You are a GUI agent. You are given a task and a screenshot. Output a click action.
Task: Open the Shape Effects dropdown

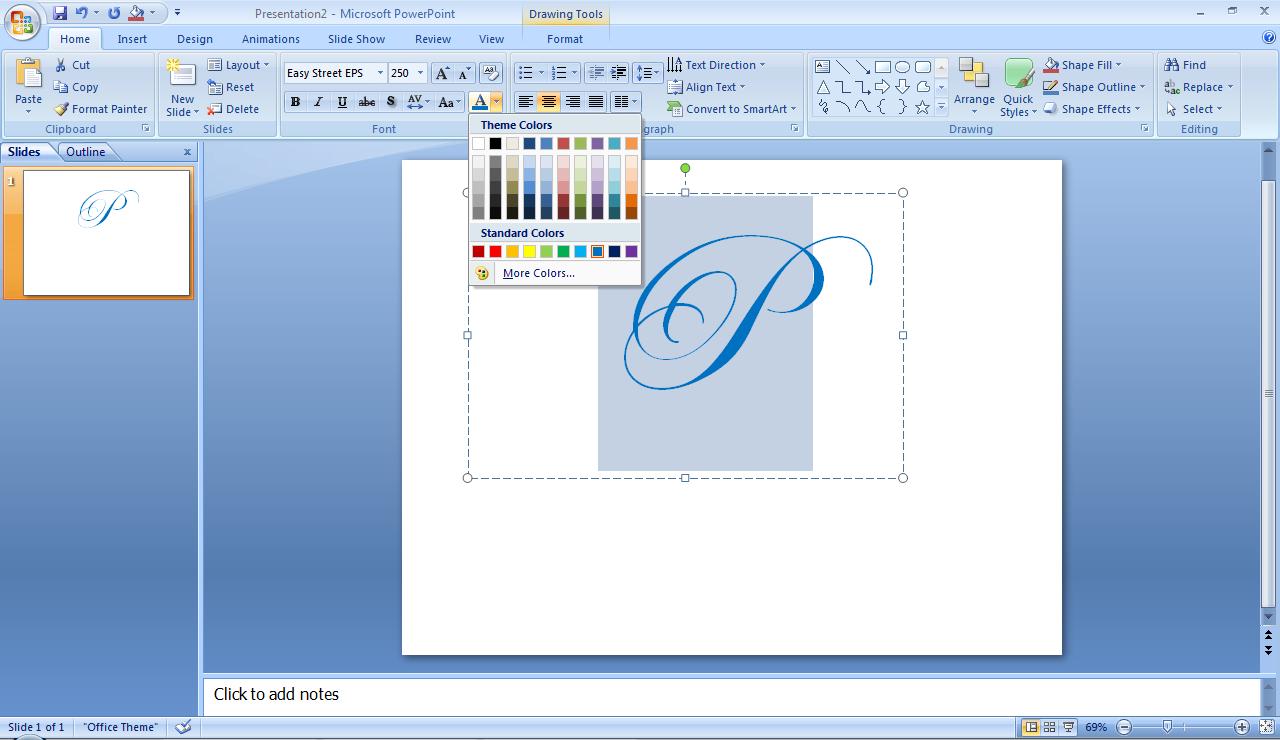1094,109
